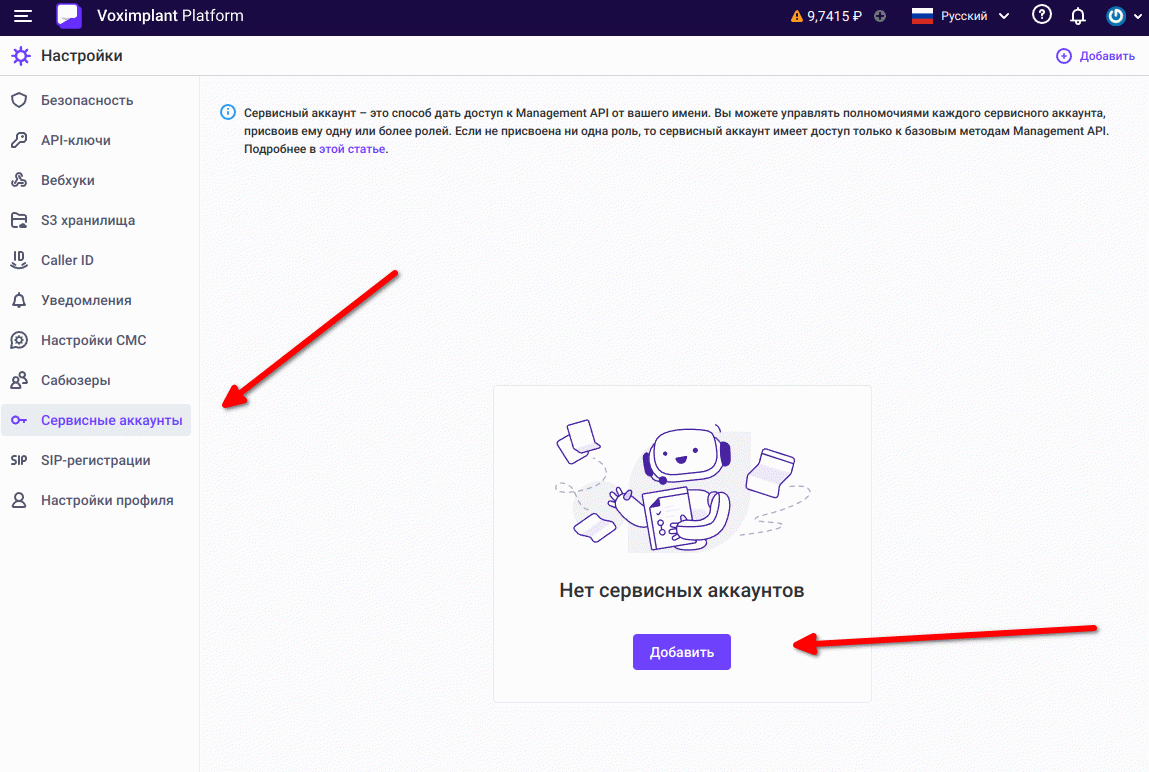1149x772 pixels.
Task: Open notifications bell in top bar
Action: click(1078, 16)
